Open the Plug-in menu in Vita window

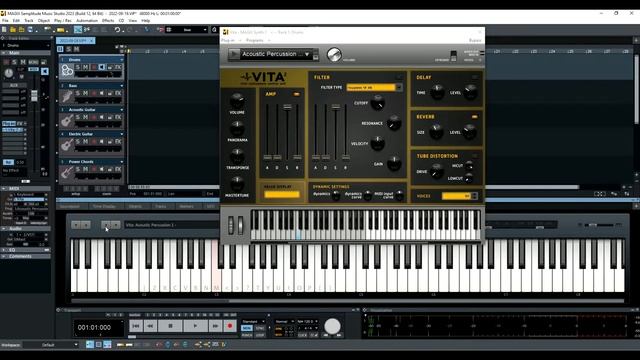tap(228, 40)
